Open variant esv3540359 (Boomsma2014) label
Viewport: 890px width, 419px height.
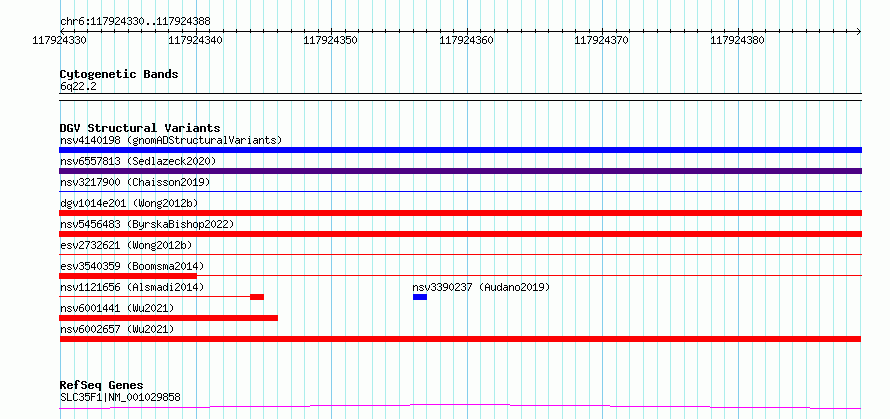(132, 266)
